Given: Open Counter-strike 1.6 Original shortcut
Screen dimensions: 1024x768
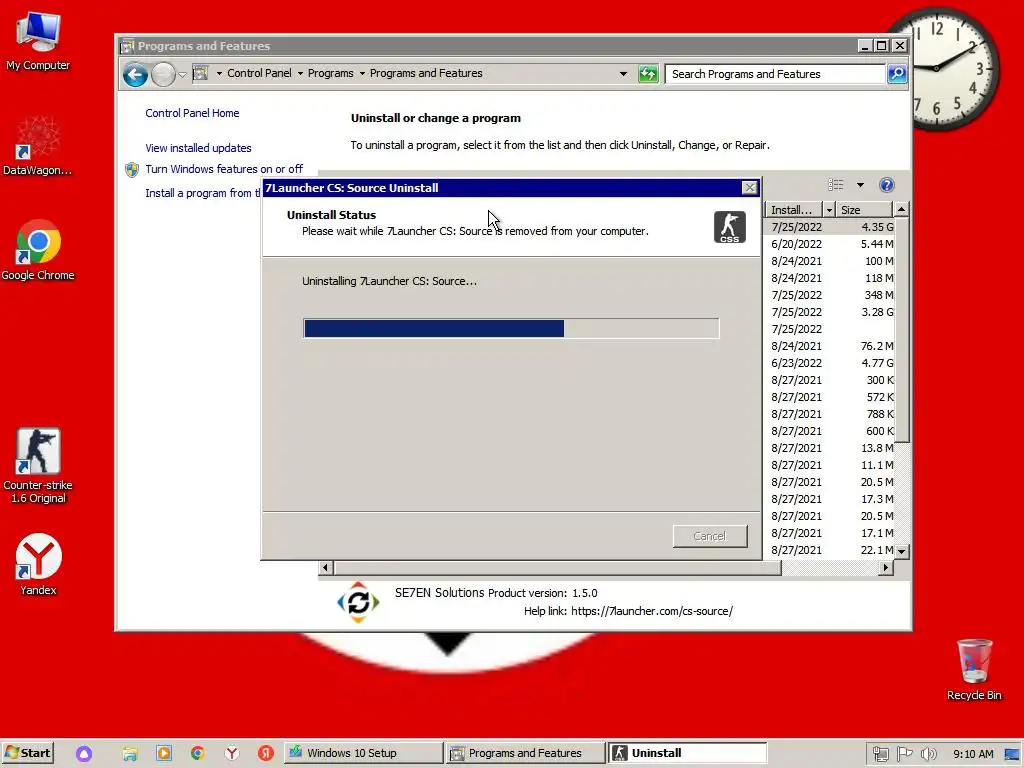Looking at the screenshot, I should coord(38,466).
